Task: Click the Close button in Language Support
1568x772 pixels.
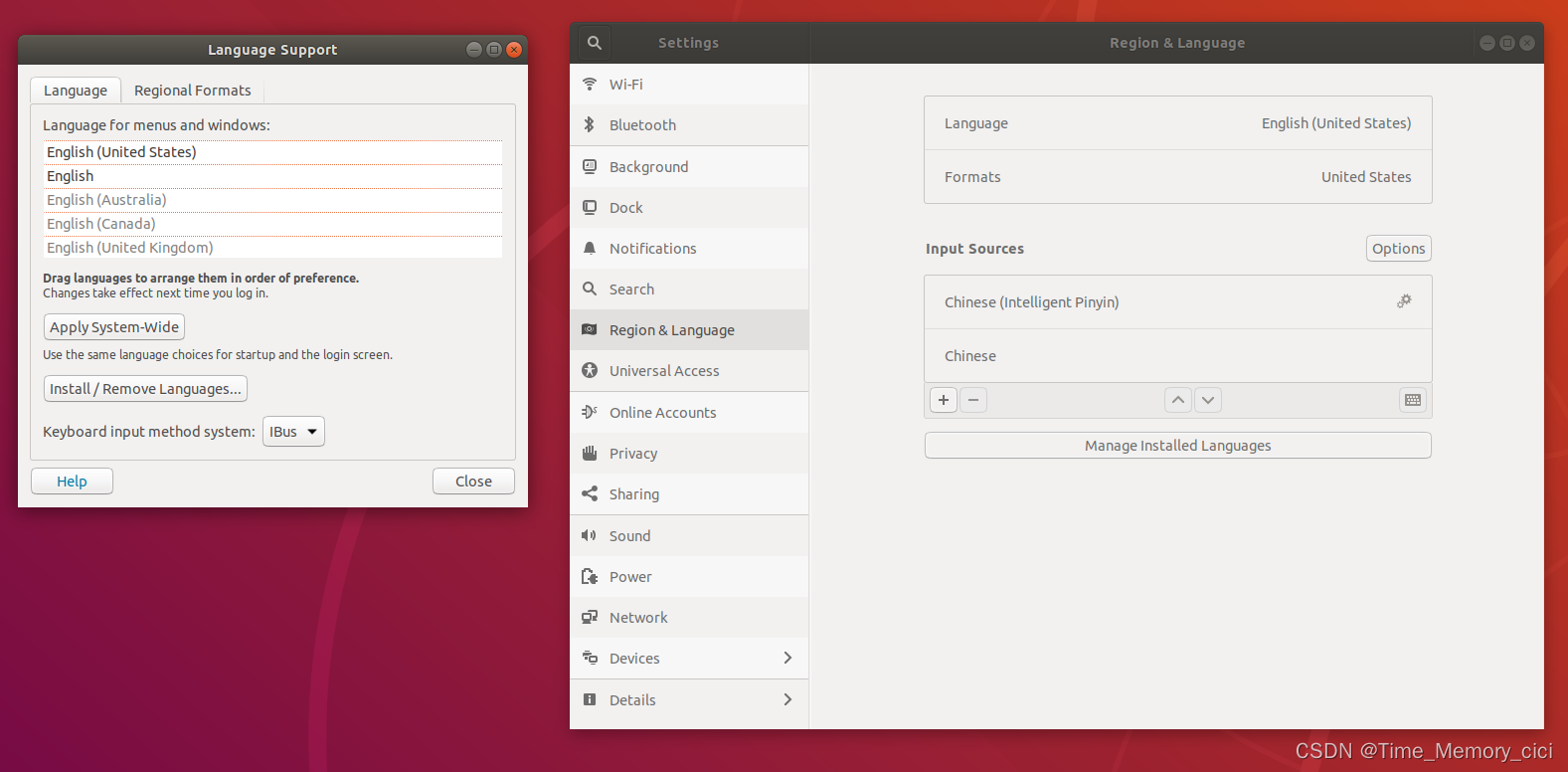Action: pyautogui.click(x=473, y=482)
